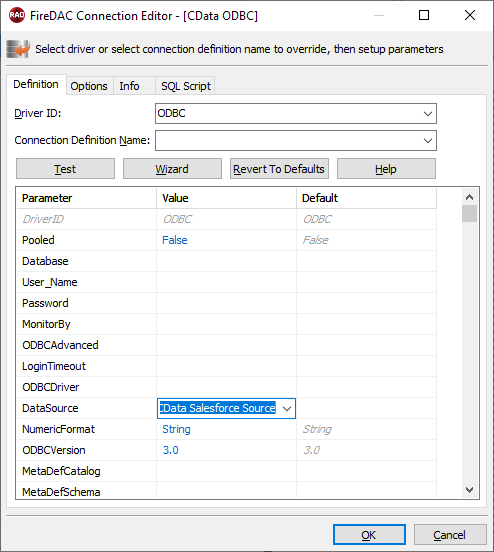Select the ODBCVersion parameter
The height and width of the screenshot is (552, 494).
pos(54,450)
